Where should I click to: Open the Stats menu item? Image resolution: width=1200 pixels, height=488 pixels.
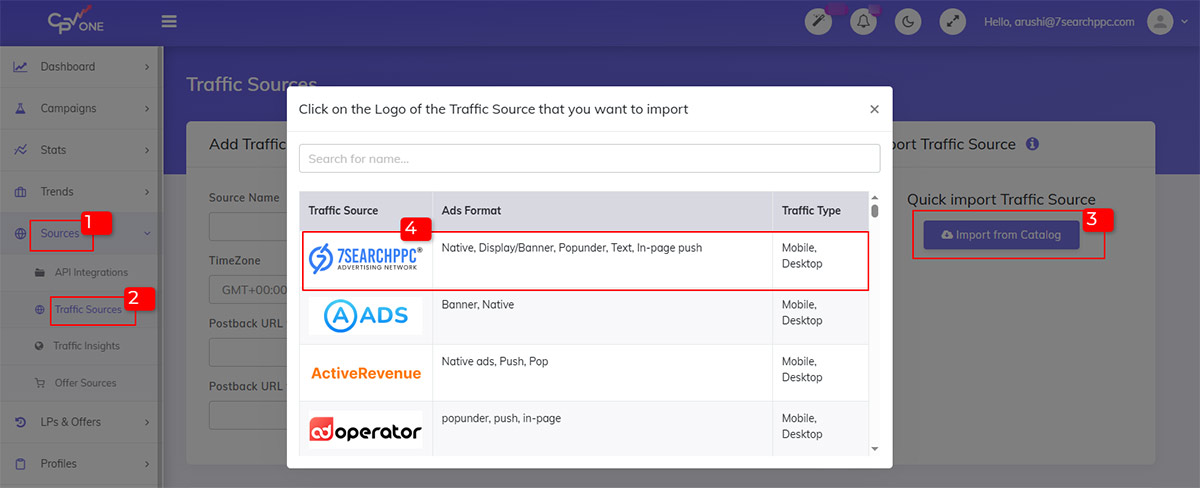click(x=80, y=150)
